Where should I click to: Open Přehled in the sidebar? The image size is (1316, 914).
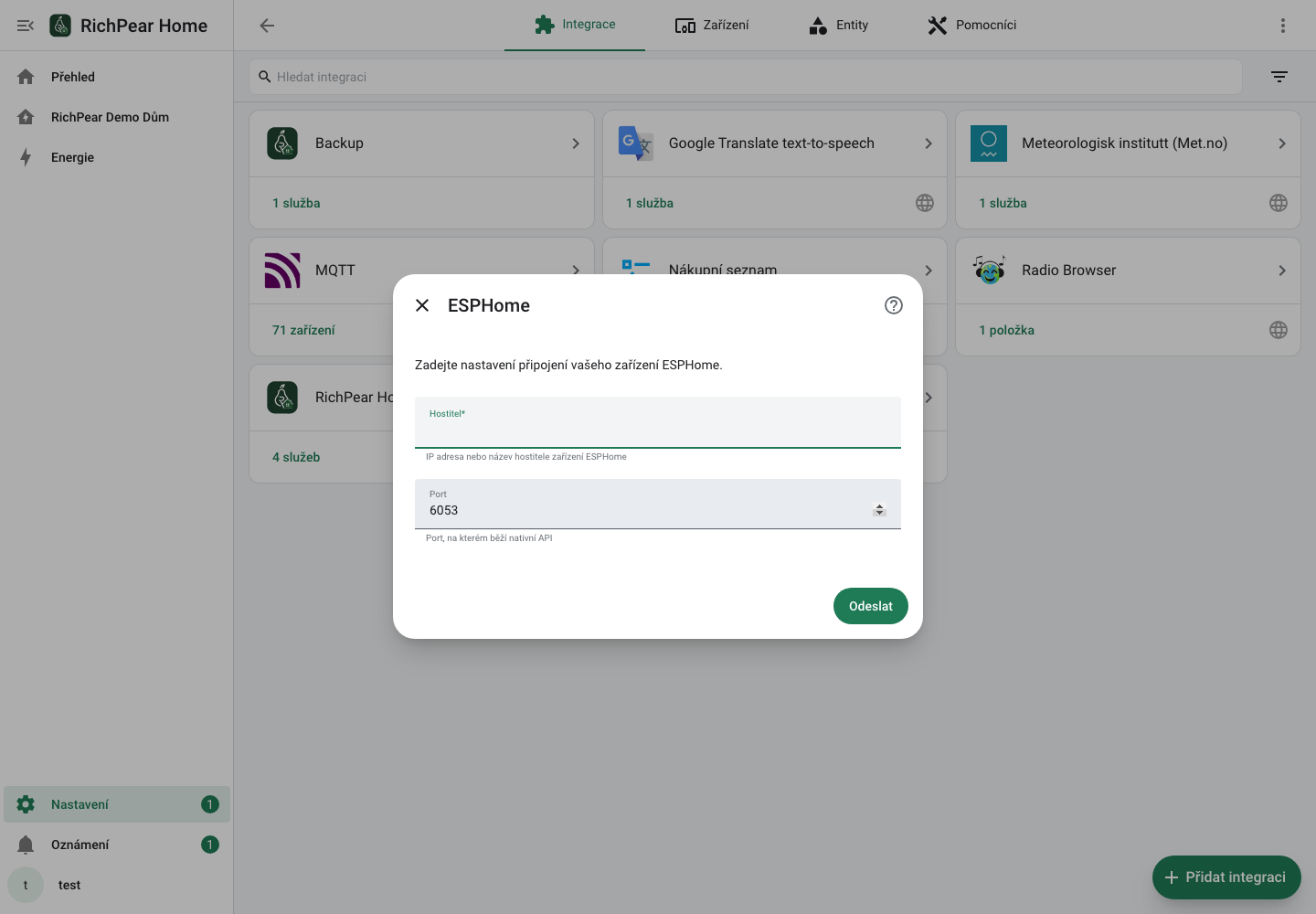coord(117,77)
